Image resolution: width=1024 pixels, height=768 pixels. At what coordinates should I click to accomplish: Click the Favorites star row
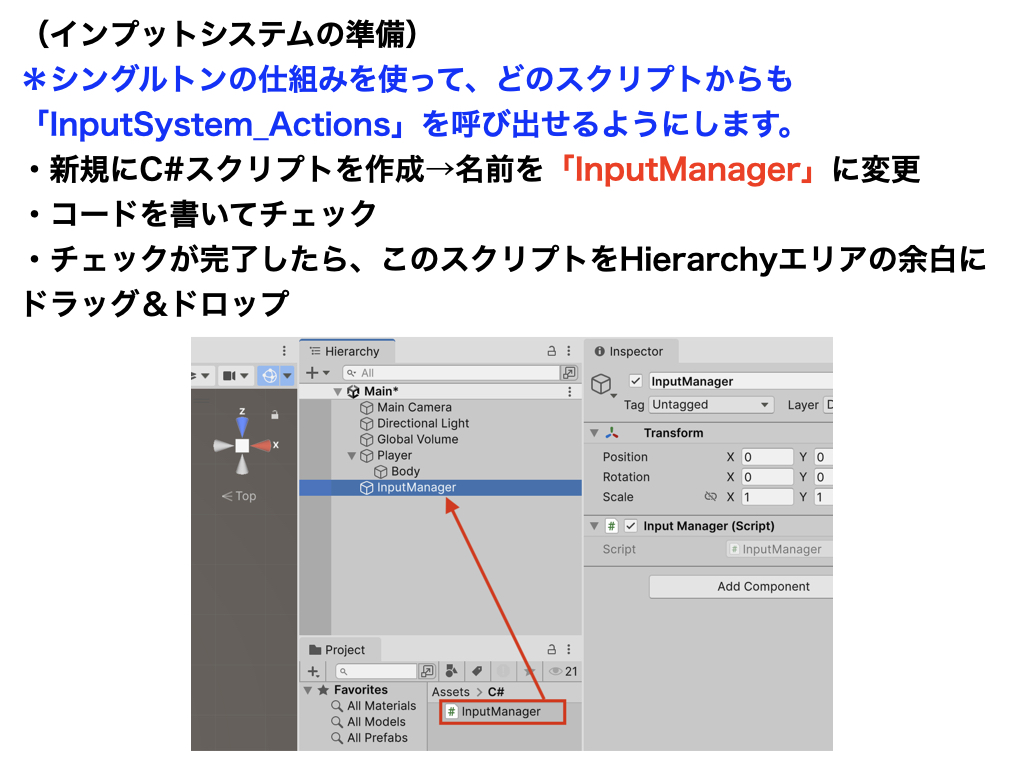(353, 690)
